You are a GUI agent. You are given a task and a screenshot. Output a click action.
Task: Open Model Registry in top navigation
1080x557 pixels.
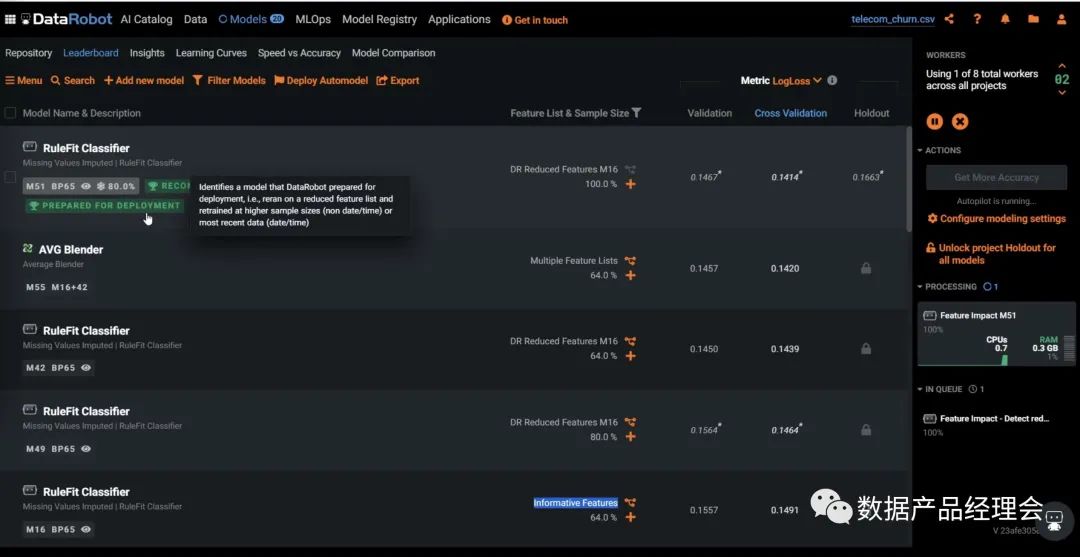click(x=380, y=19)
